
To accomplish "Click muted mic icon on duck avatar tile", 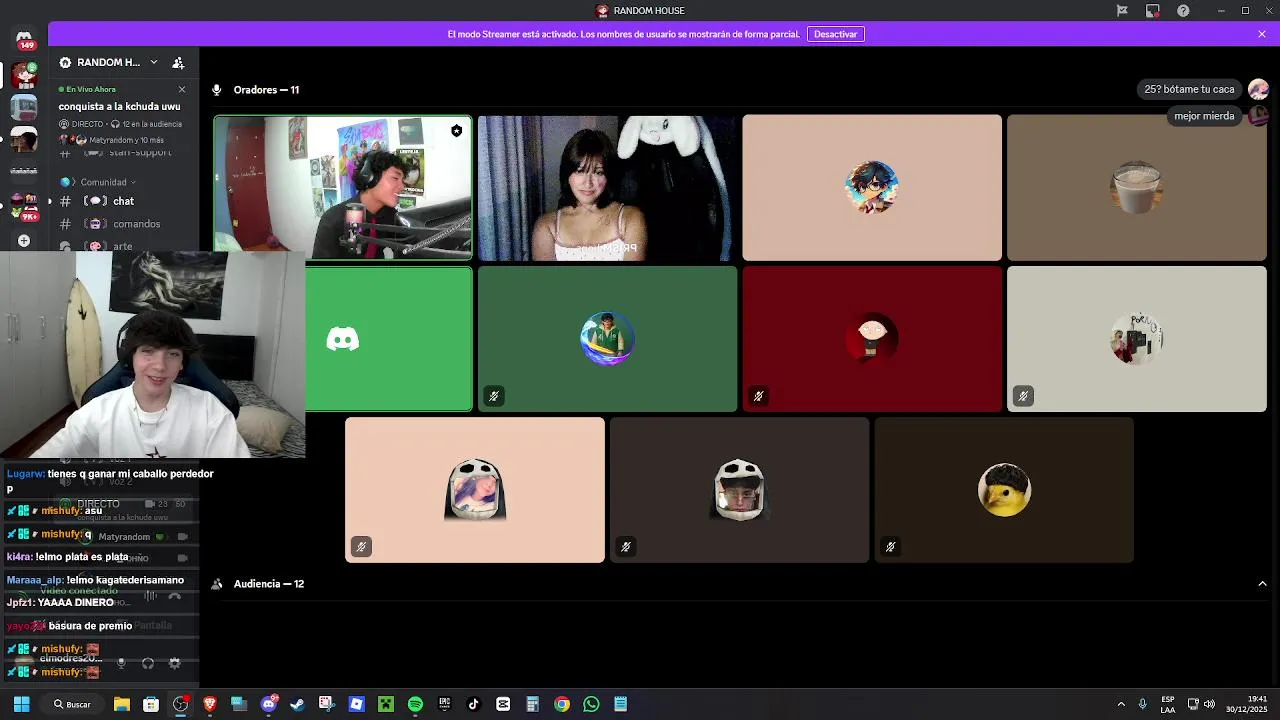I will pyautogui.click(x=890, y=546).
